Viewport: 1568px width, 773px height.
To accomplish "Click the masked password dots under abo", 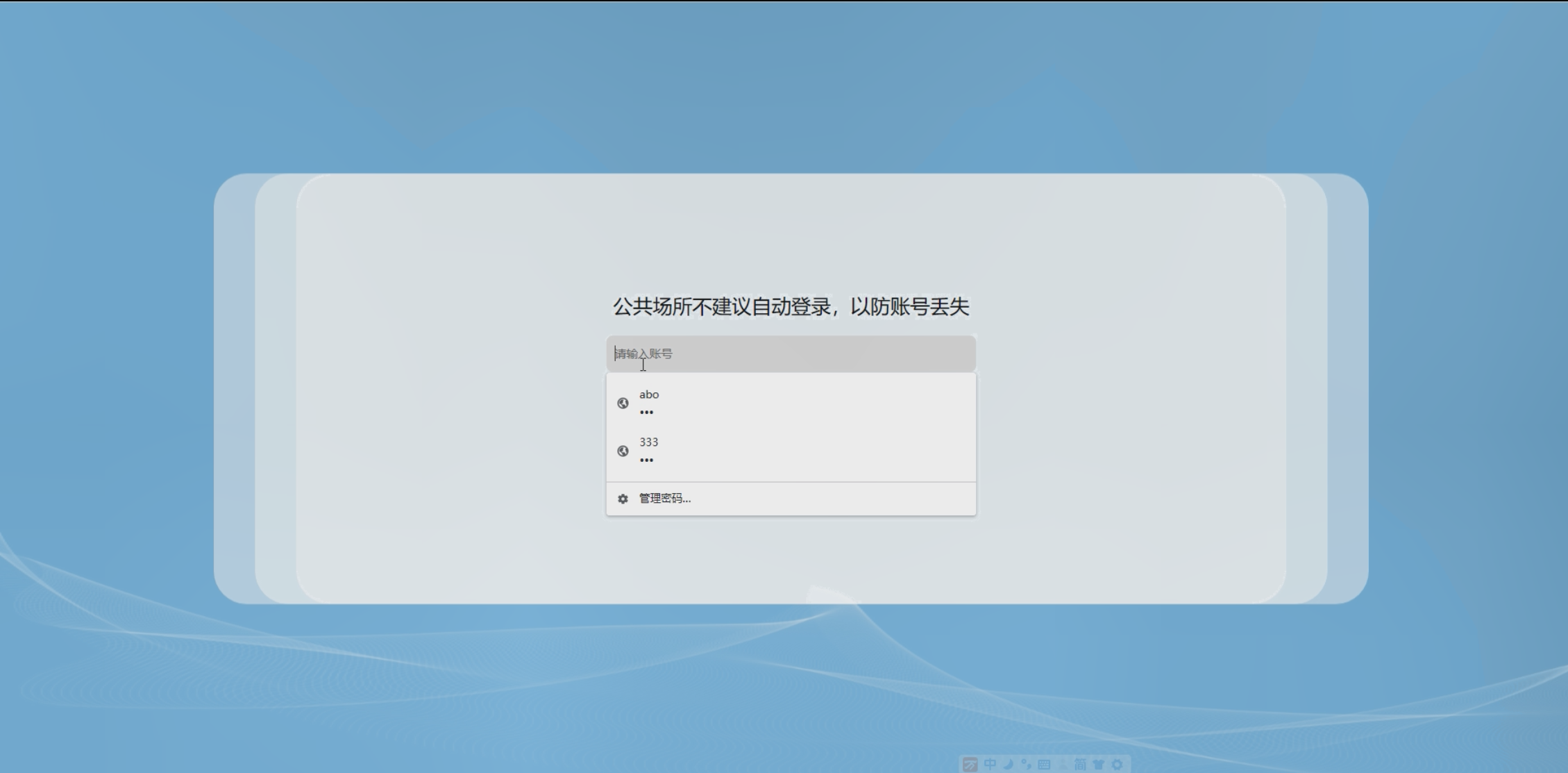I will click(646, 413).
